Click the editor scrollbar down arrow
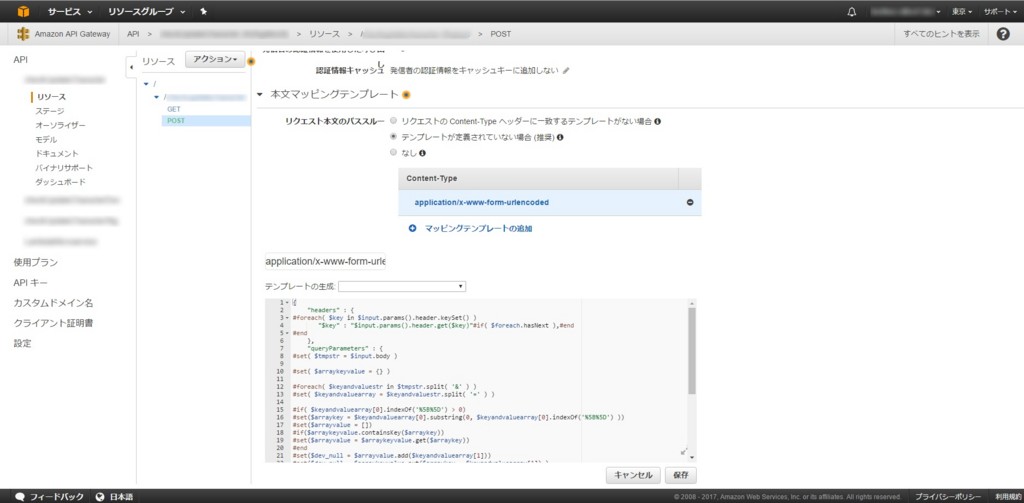The image size is (1024, 503). click(692, 457)
